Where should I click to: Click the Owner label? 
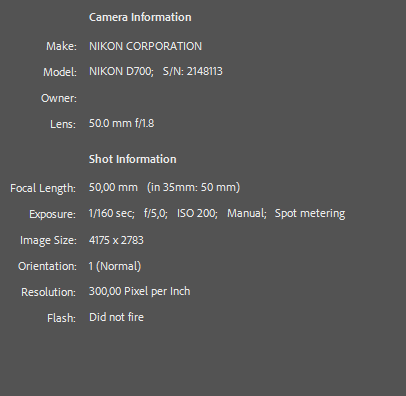tap(58, 98)
